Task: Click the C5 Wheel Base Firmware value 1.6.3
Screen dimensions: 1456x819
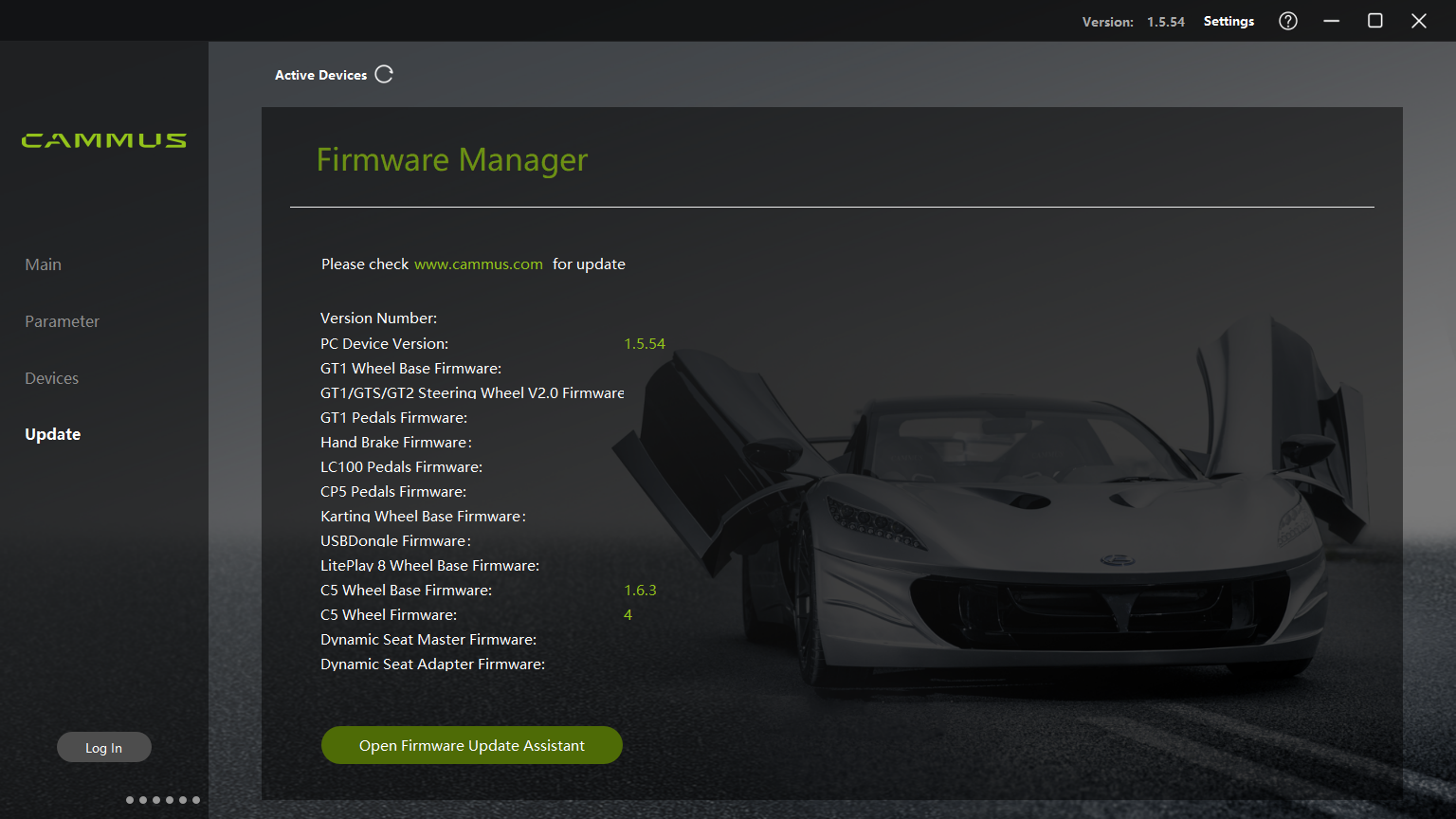Action: pos(640,590)
